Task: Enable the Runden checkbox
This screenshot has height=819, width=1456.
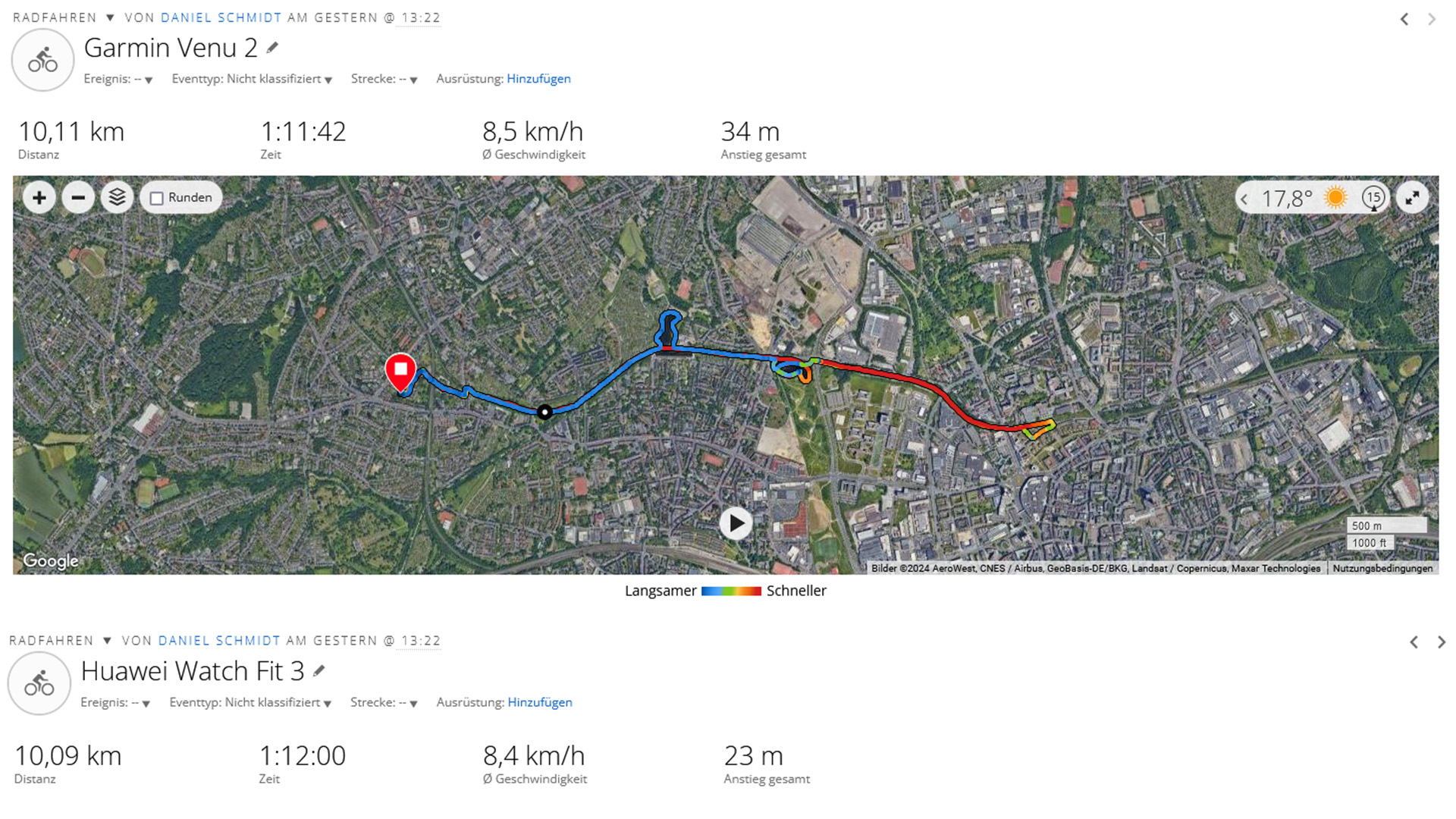Action: (x=157, y=199)
